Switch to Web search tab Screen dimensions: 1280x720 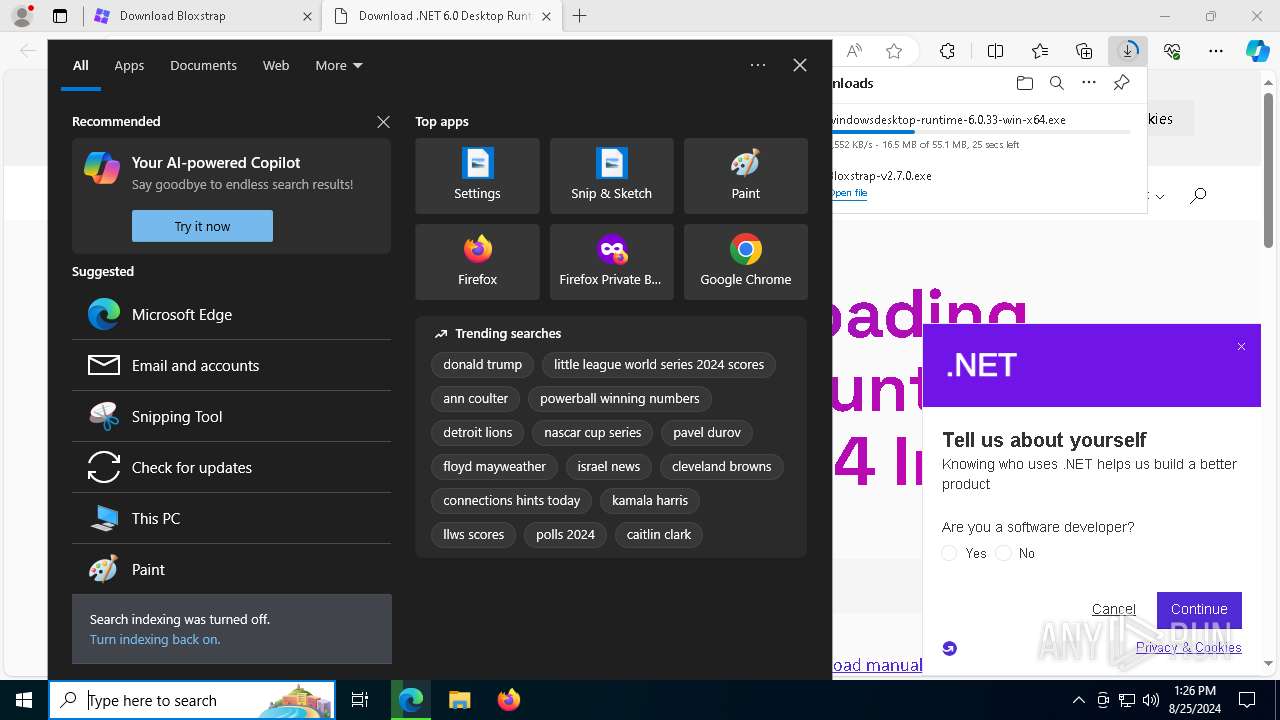point(276,65)
